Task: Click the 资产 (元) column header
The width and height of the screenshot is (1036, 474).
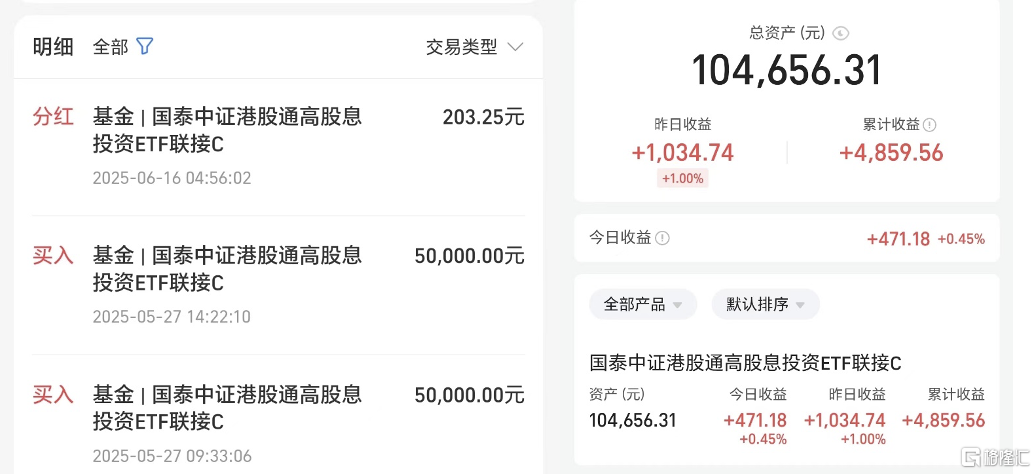Action: [x=616, y=395]
